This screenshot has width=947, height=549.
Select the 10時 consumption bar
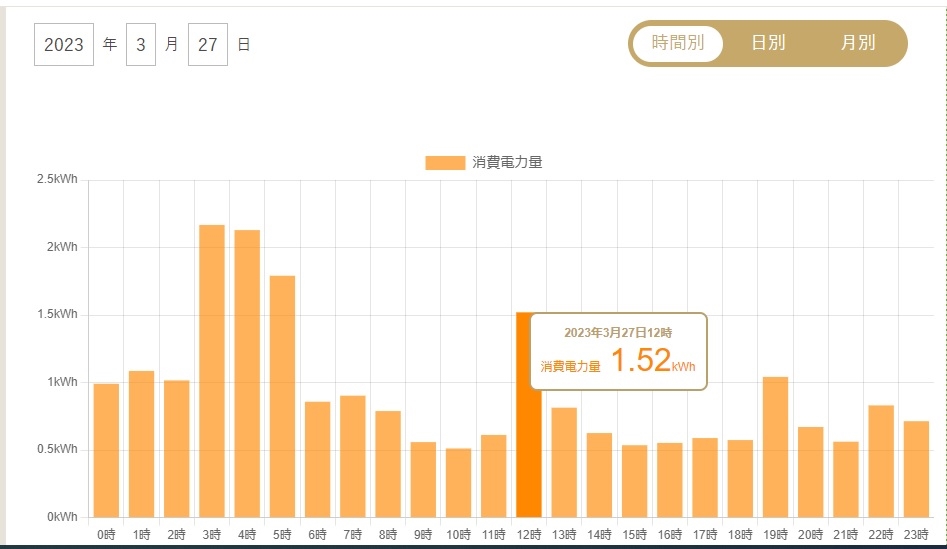tap(458, 483)
